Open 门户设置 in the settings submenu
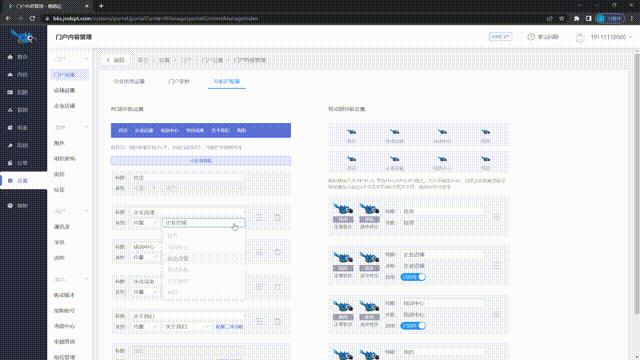The height and width of the screenshot is (360, 640). click(69, 75)
